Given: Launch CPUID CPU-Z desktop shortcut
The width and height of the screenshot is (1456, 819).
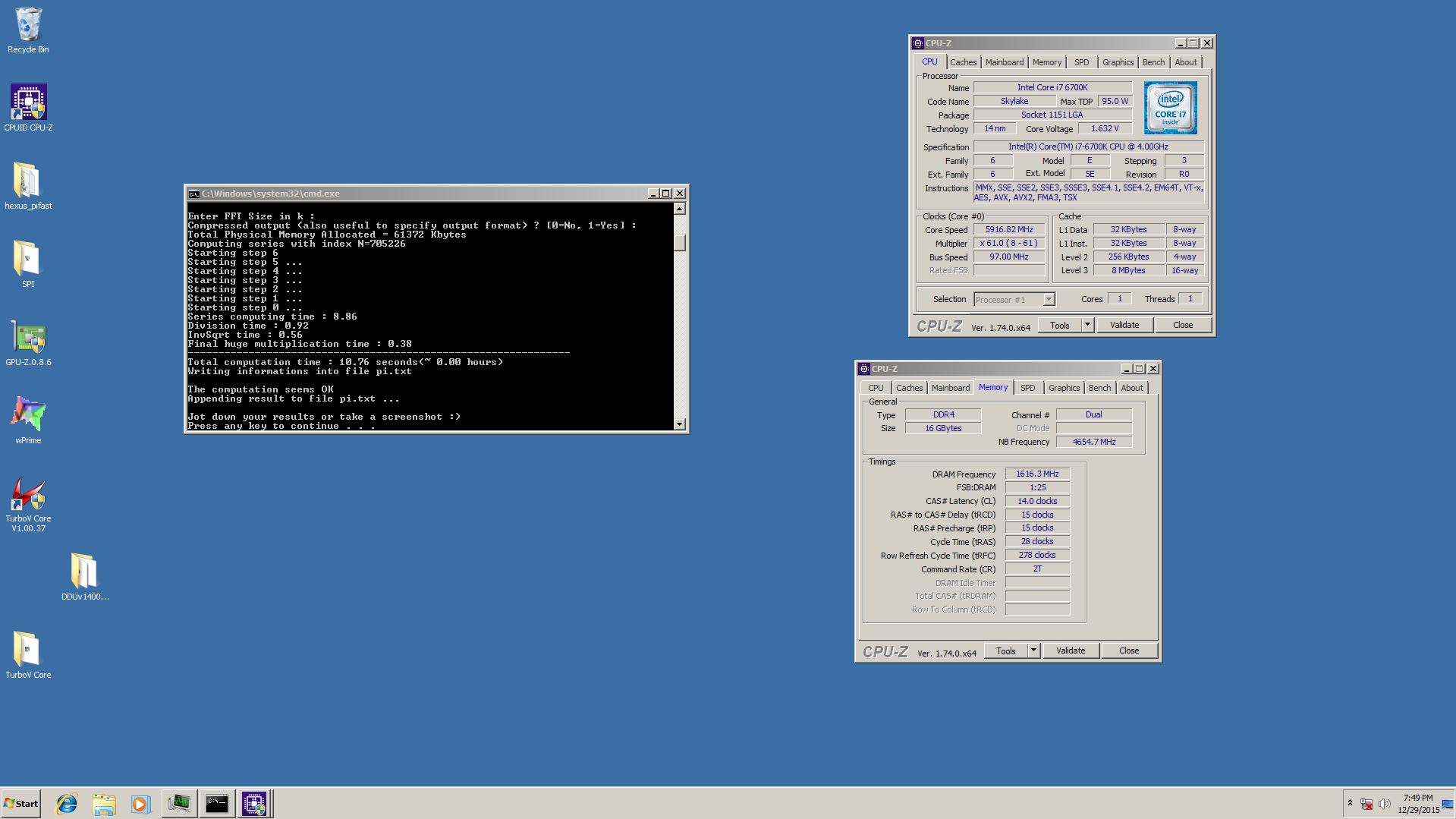Looking at the screenshot, I should pos(28,108).
